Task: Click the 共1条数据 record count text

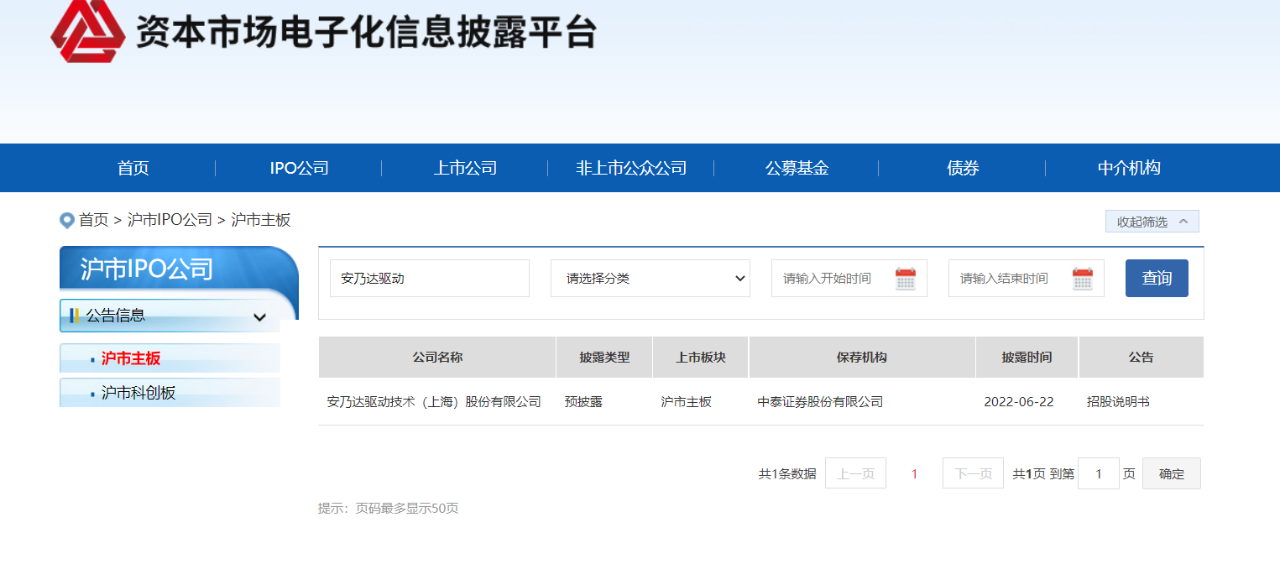Action: coord(787,474)
